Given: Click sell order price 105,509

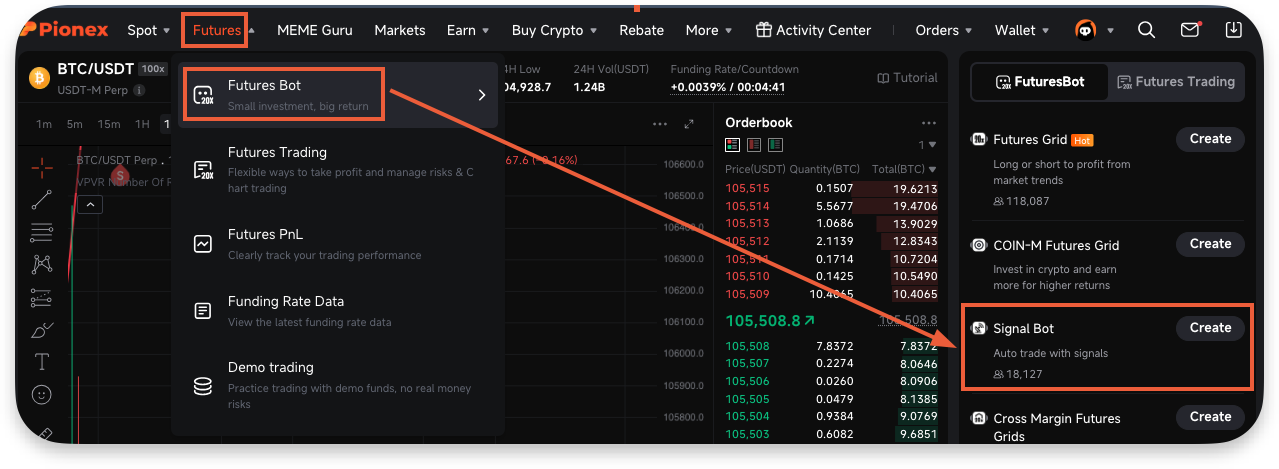Looking at the screenshot, I should tap(747, 294).
